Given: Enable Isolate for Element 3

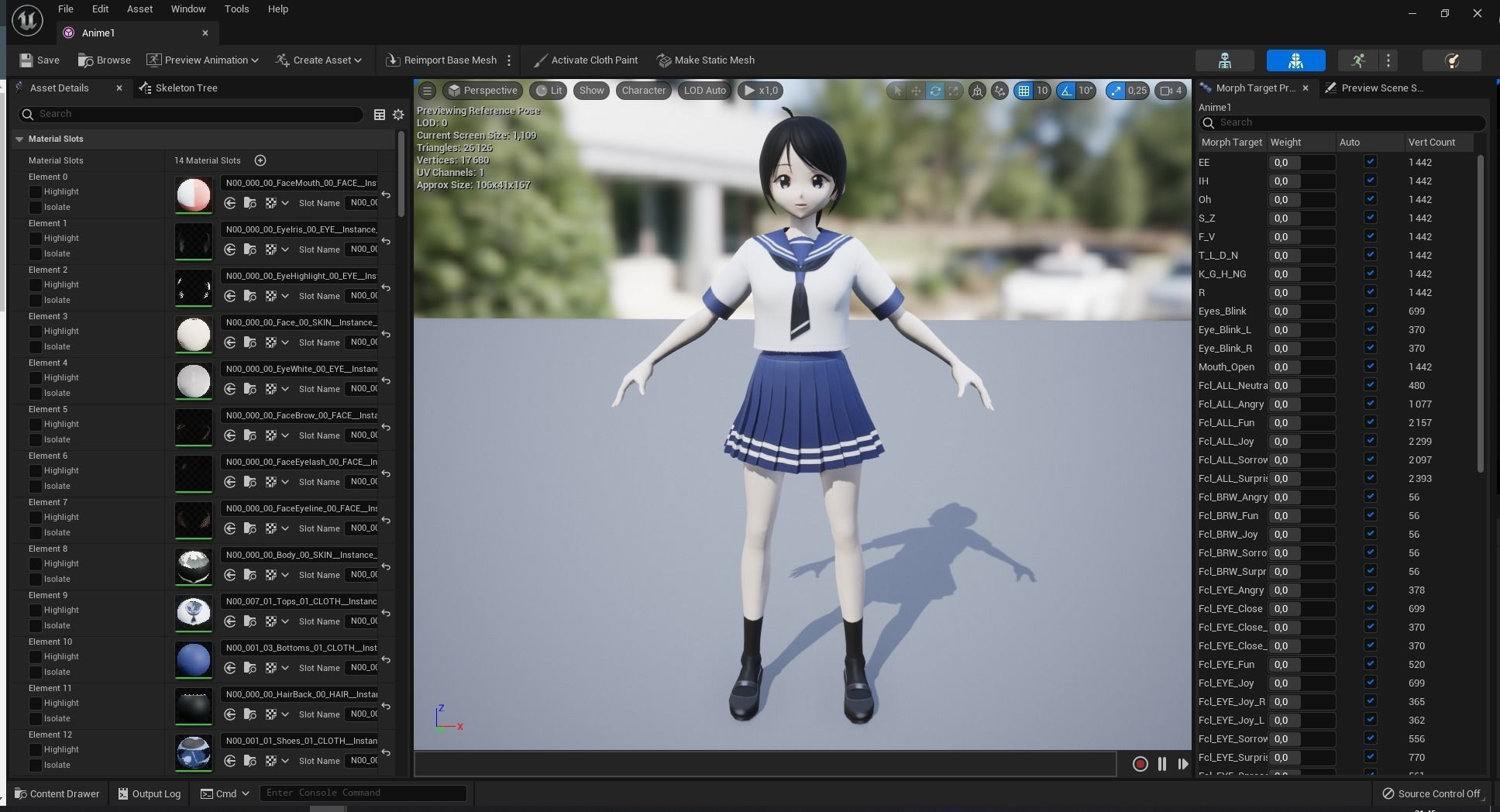Looking at the screenshot, I should (37, 346).
